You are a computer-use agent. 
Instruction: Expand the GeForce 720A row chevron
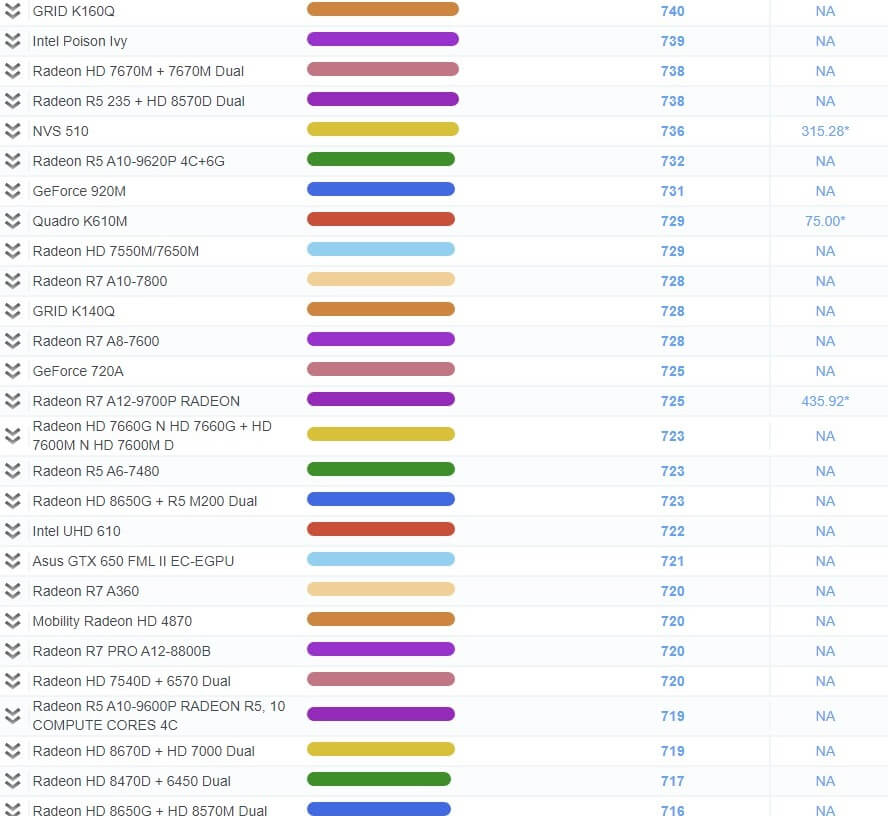[x=12, y=371]
